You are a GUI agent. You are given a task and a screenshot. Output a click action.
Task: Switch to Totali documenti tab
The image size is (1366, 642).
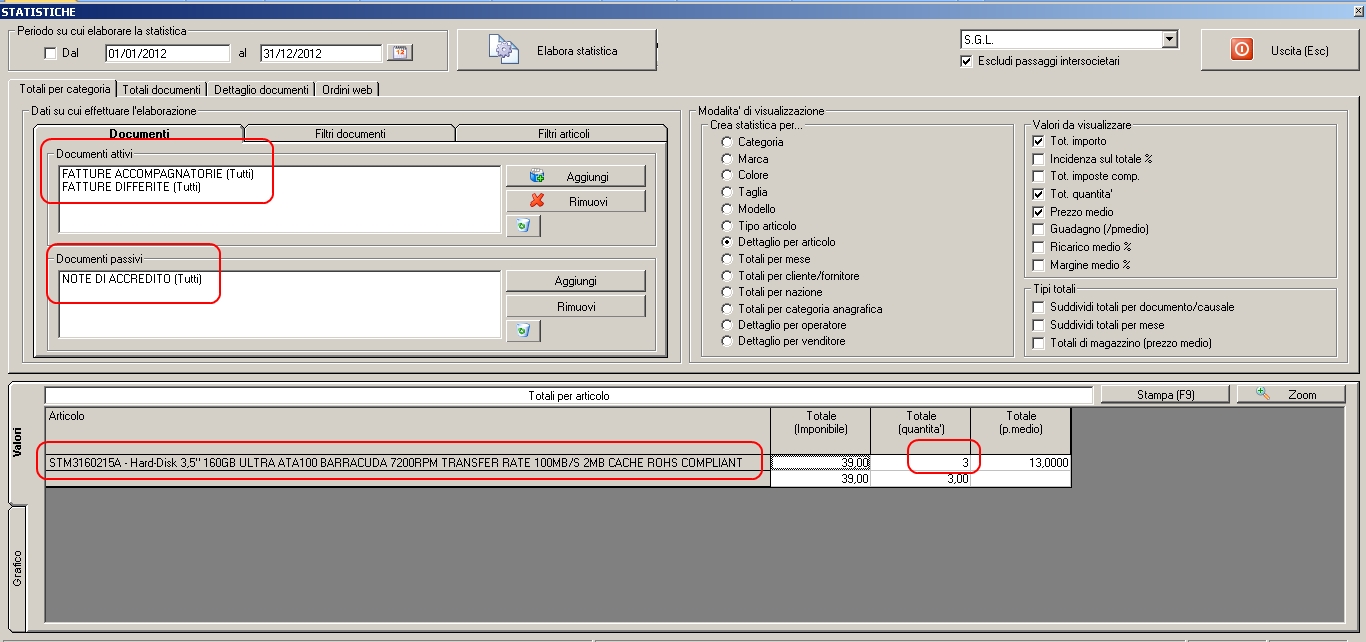click(162, 89)
